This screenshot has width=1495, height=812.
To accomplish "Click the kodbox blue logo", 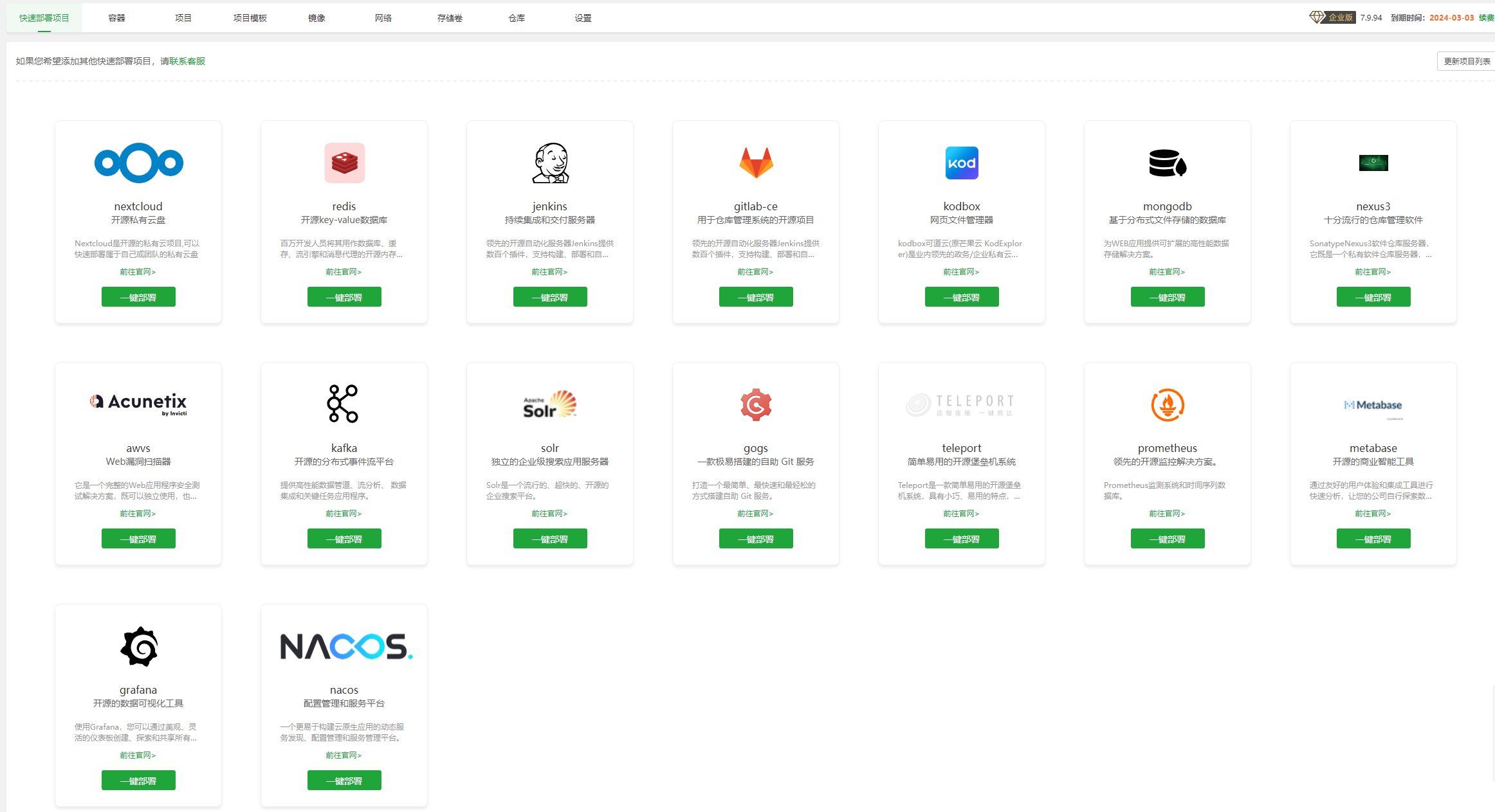I will (x=962, y=163).
